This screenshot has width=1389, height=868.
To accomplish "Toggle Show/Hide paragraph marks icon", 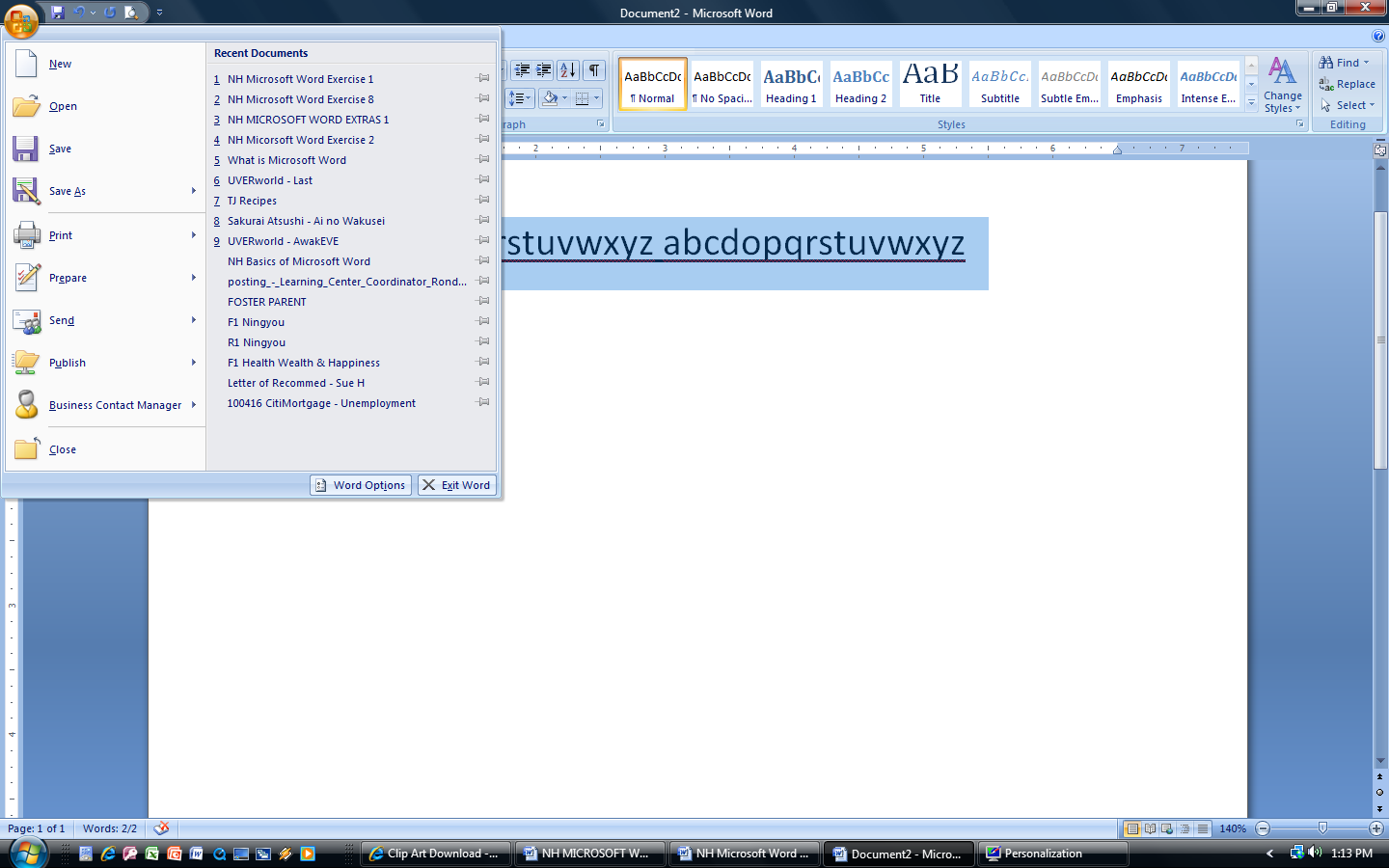I will tap(594, 69).
